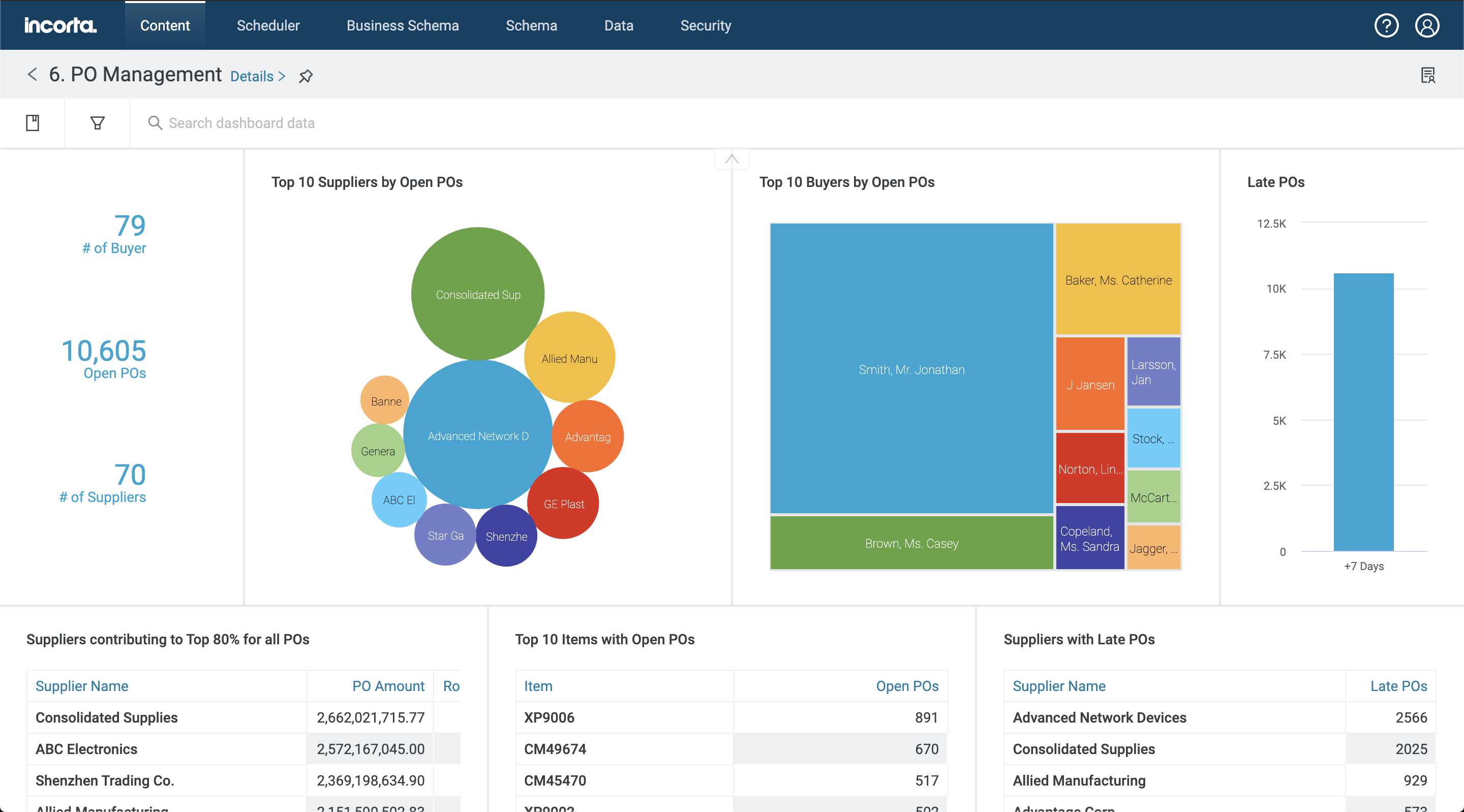This screenshot has height=812, width=1464.
Task: Expand the dashboard Details link
Action: (257, 77)
